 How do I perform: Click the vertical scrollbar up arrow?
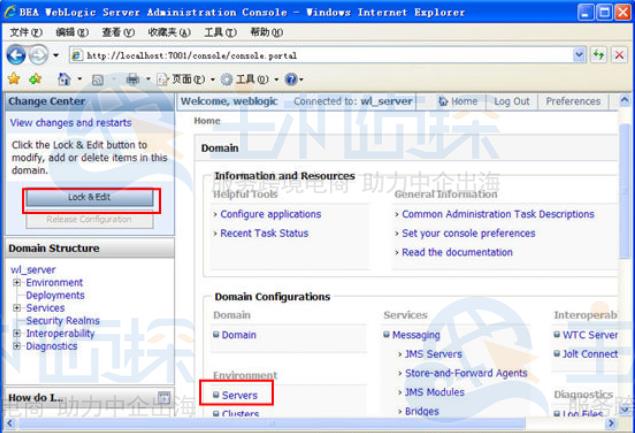click(x=624, y=99)
